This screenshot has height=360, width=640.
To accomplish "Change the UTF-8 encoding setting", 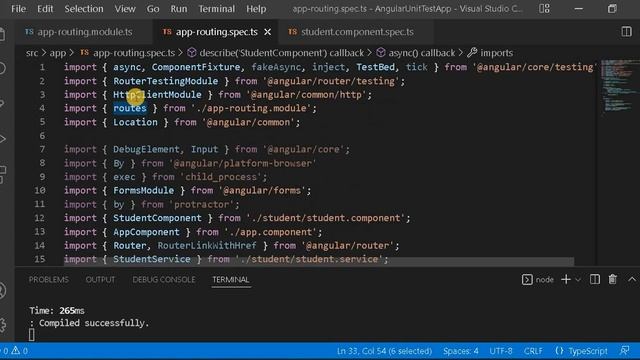I will (501, 351).
